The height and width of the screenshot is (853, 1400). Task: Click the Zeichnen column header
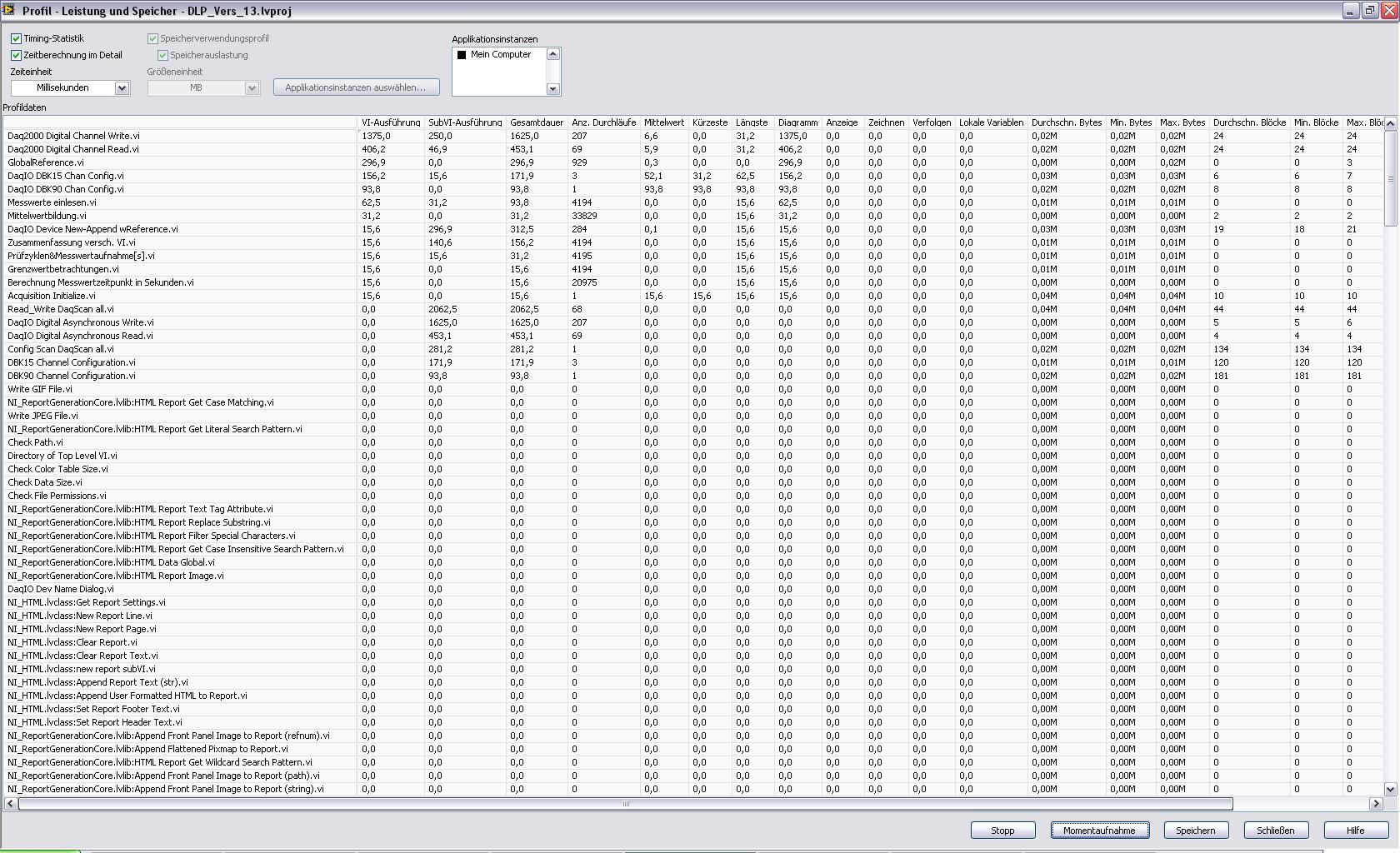[x=886, y=122]
